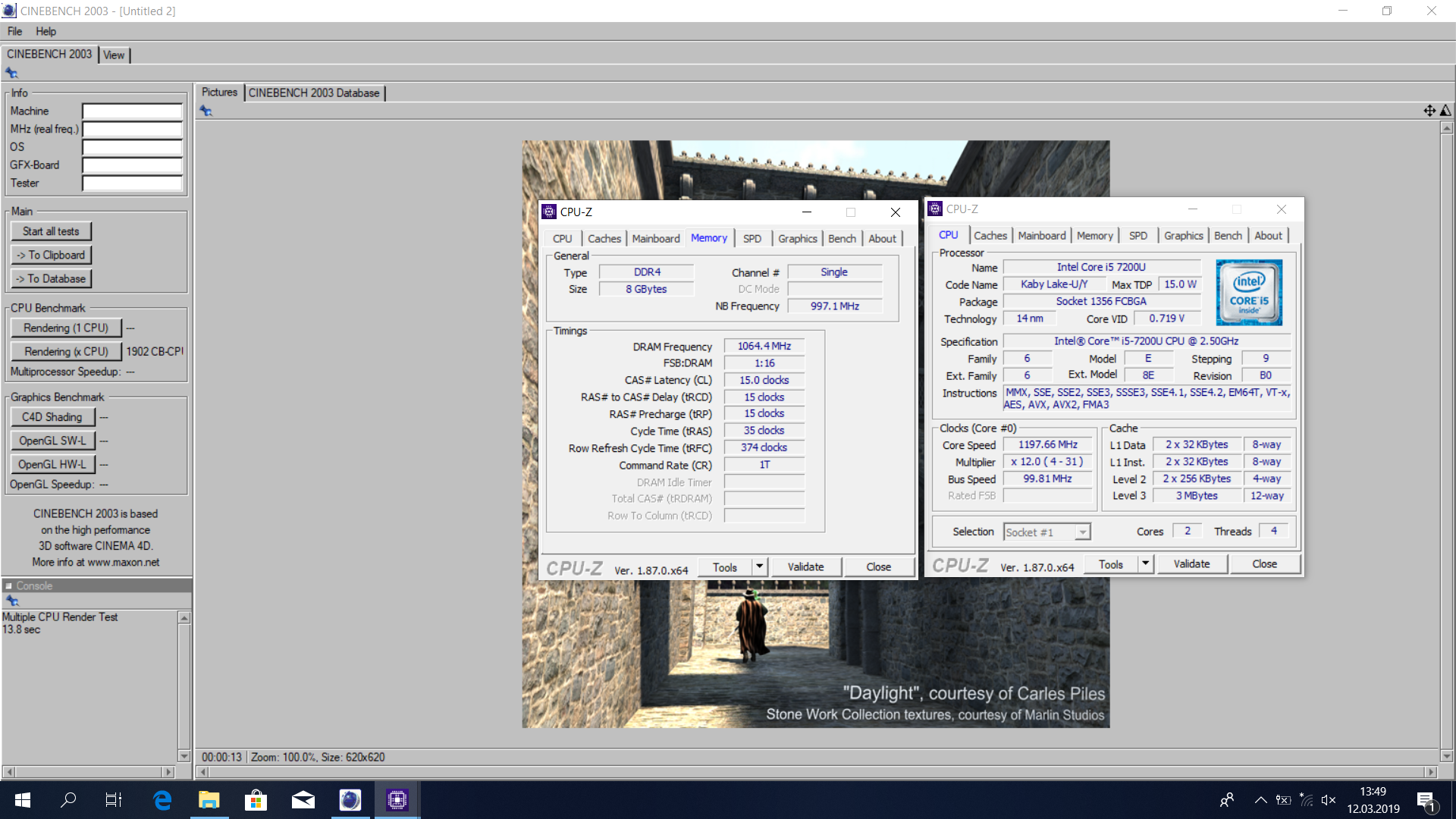
Task: Click picture viewer vertical scrollbar up arrow
Action: (1447, 127)
